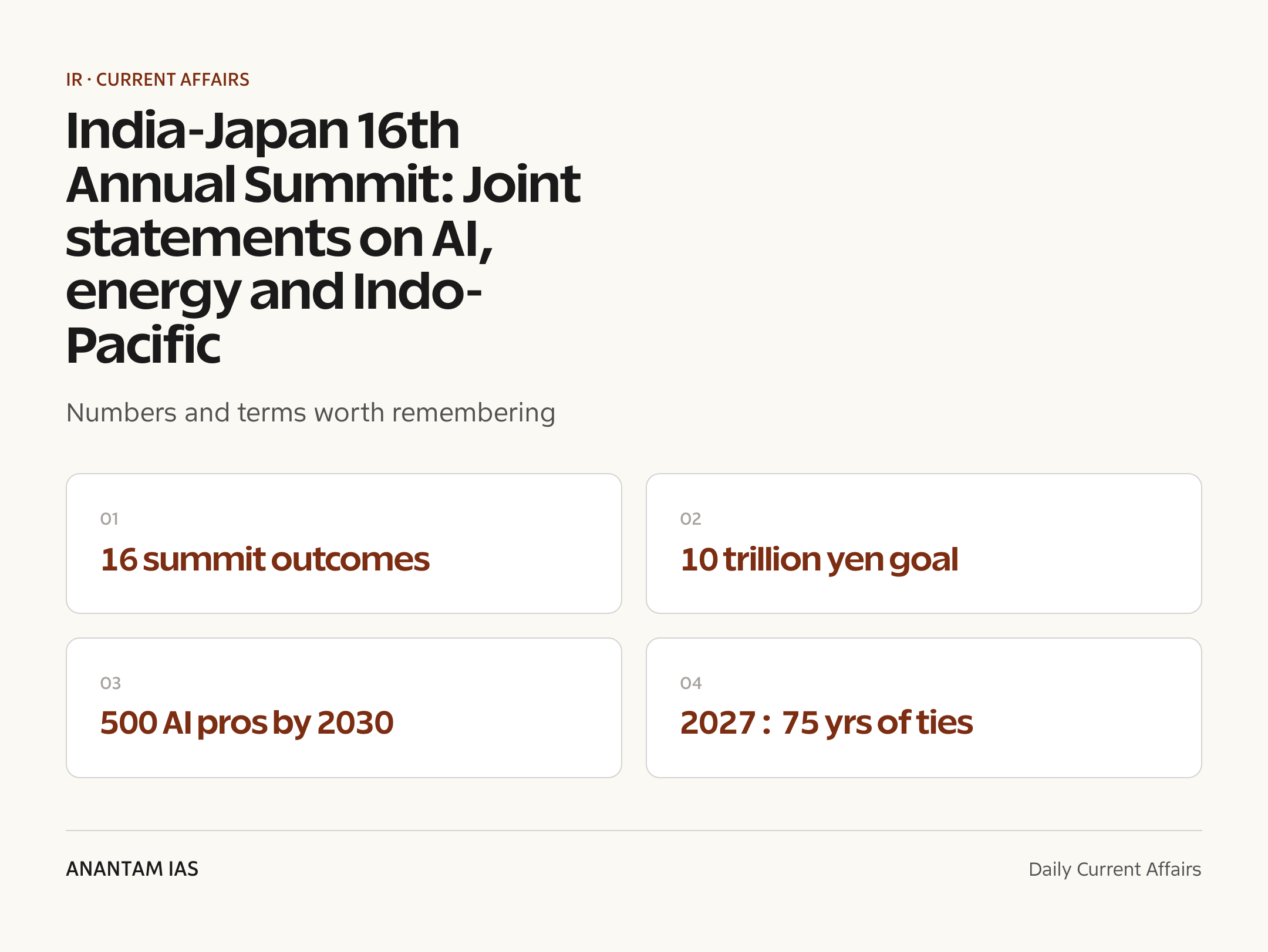Click the '2027 : 75 yrs of ties' text
This screenshot has height=952, width=1268.
827,723
